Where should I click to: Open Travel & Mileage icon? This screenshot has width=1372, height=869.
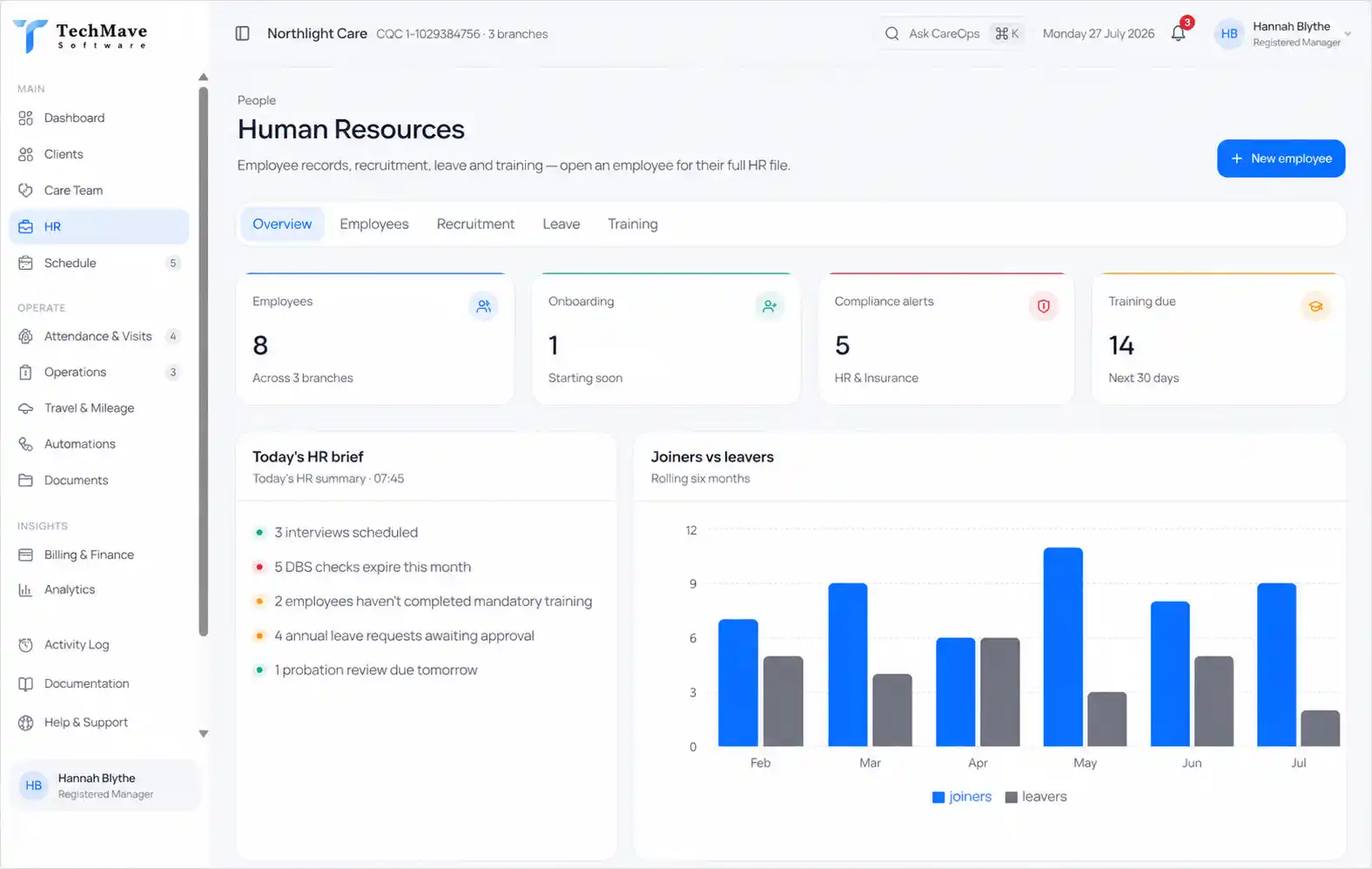point(26,408)
